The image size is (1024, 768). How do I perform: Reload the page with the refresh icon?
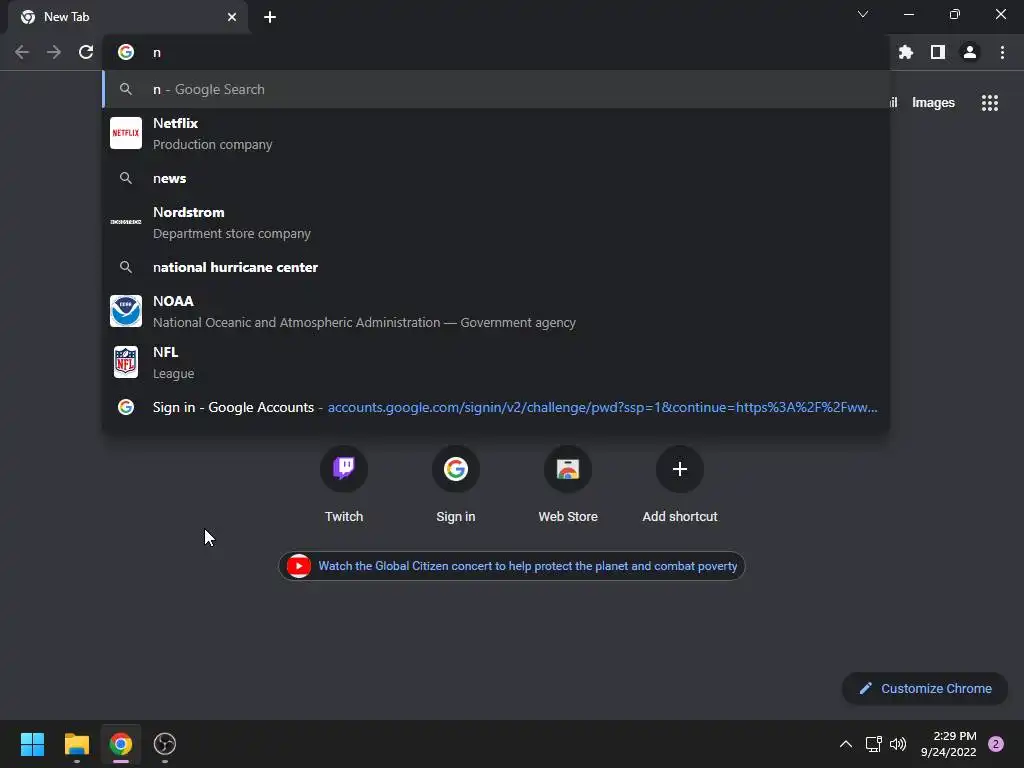(86, 52)
